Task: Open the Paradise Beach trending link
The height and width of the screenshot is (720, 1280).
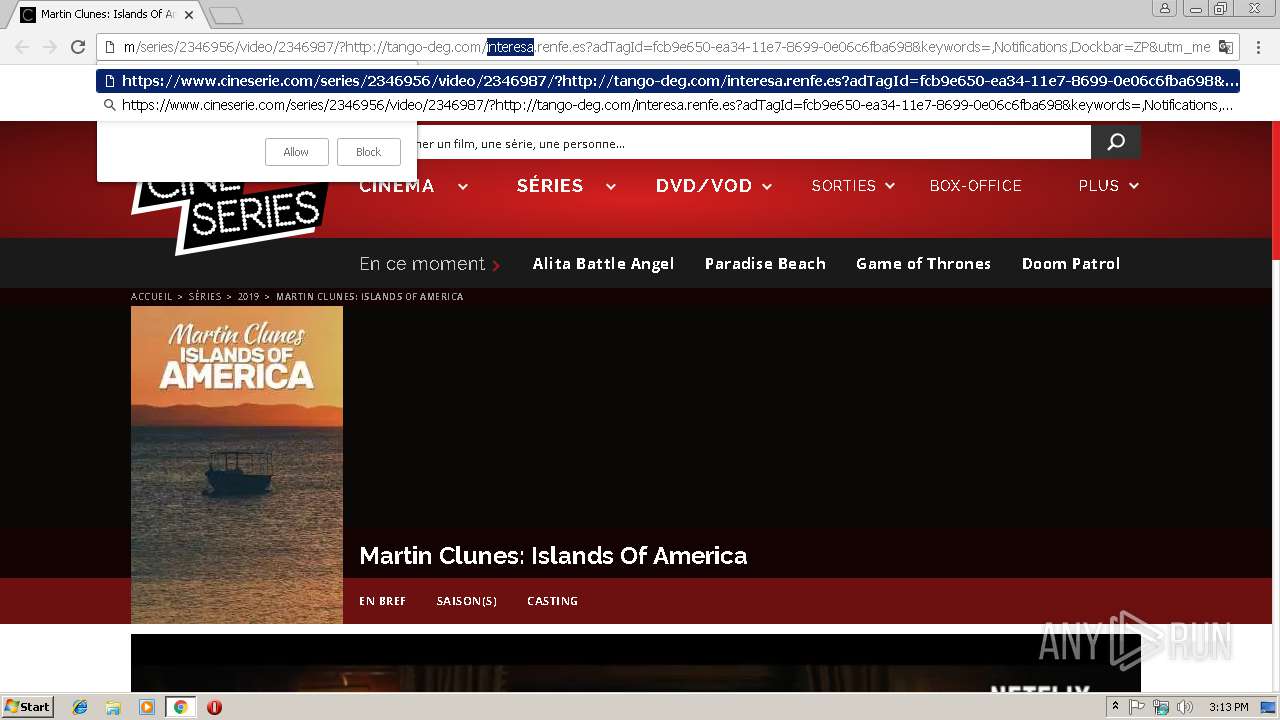Action: [765, 264]
